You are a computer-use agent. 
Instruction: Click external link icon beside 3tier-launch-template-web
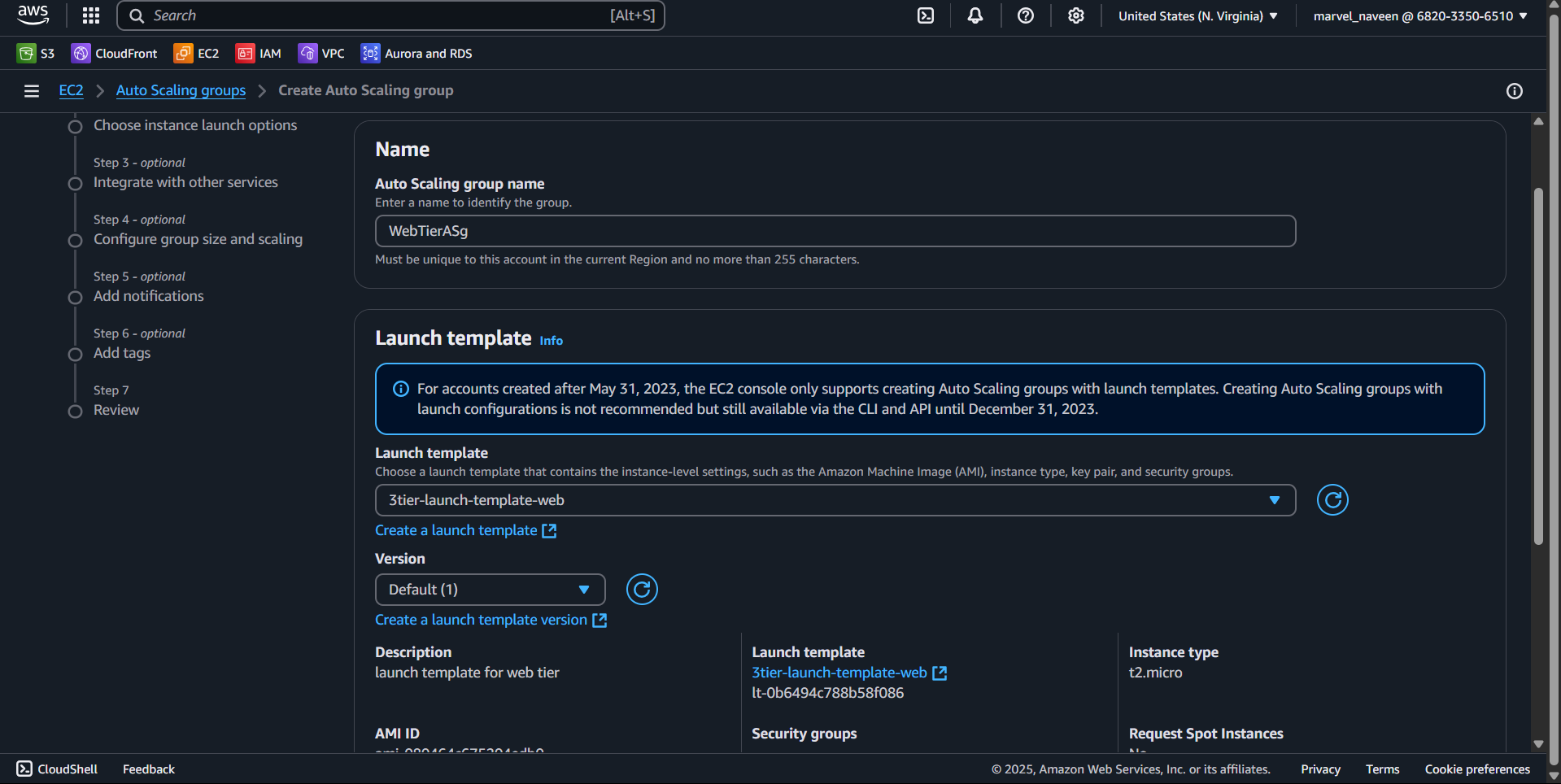point(940,673)
